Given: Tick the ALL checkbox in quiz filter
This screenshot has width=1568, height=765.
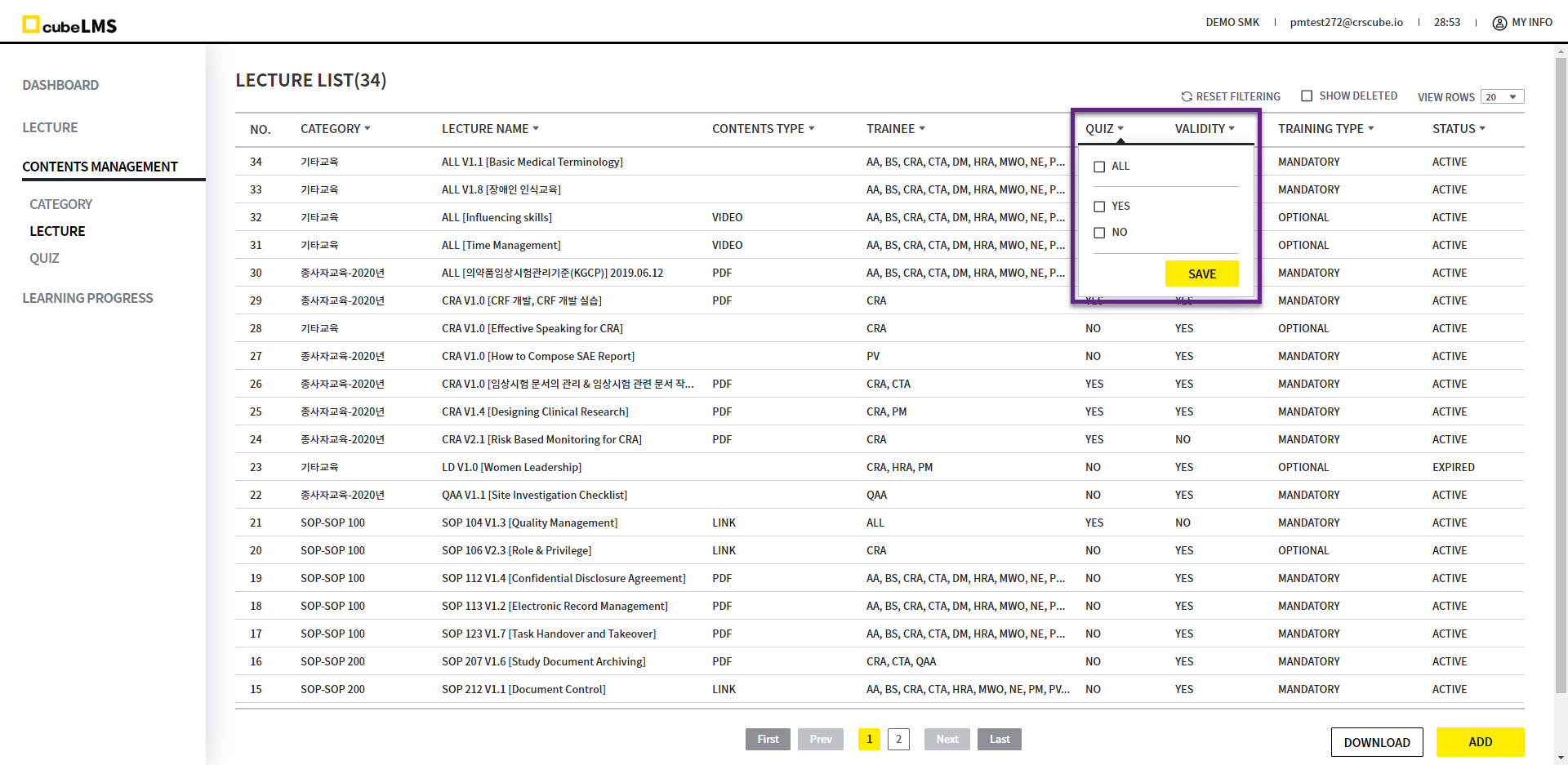Looking at the screenshot, I should coord(1099,167).
